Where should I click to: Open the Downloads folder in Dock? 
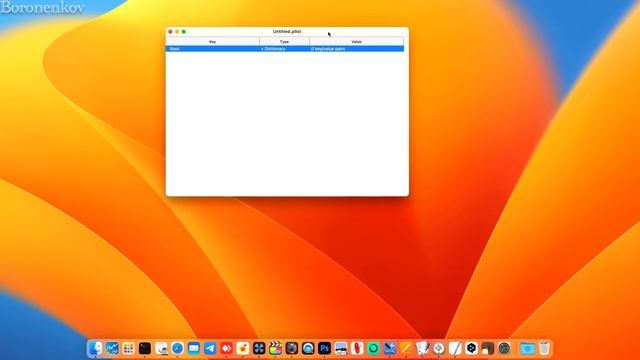pyautogui.click(x=527, y=348)
